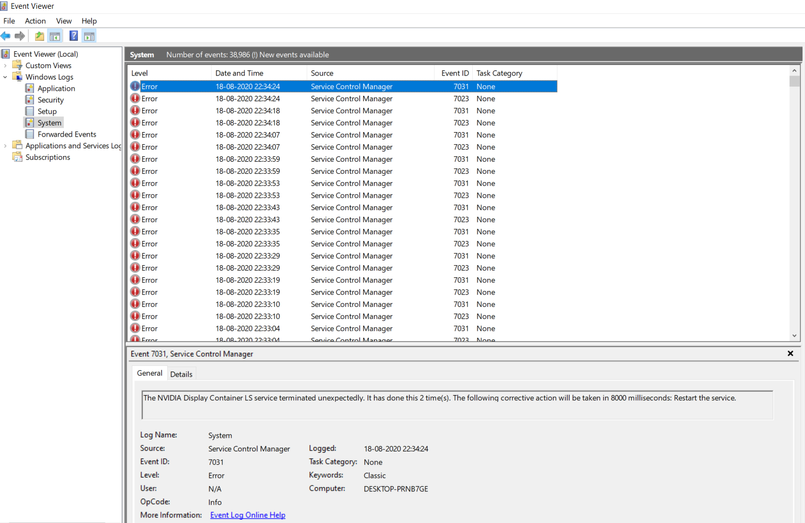Viewport: 805px width, 523px height.
Task: Select event 7031 logged at 22:33:53
Action: [x=342, y=183]
